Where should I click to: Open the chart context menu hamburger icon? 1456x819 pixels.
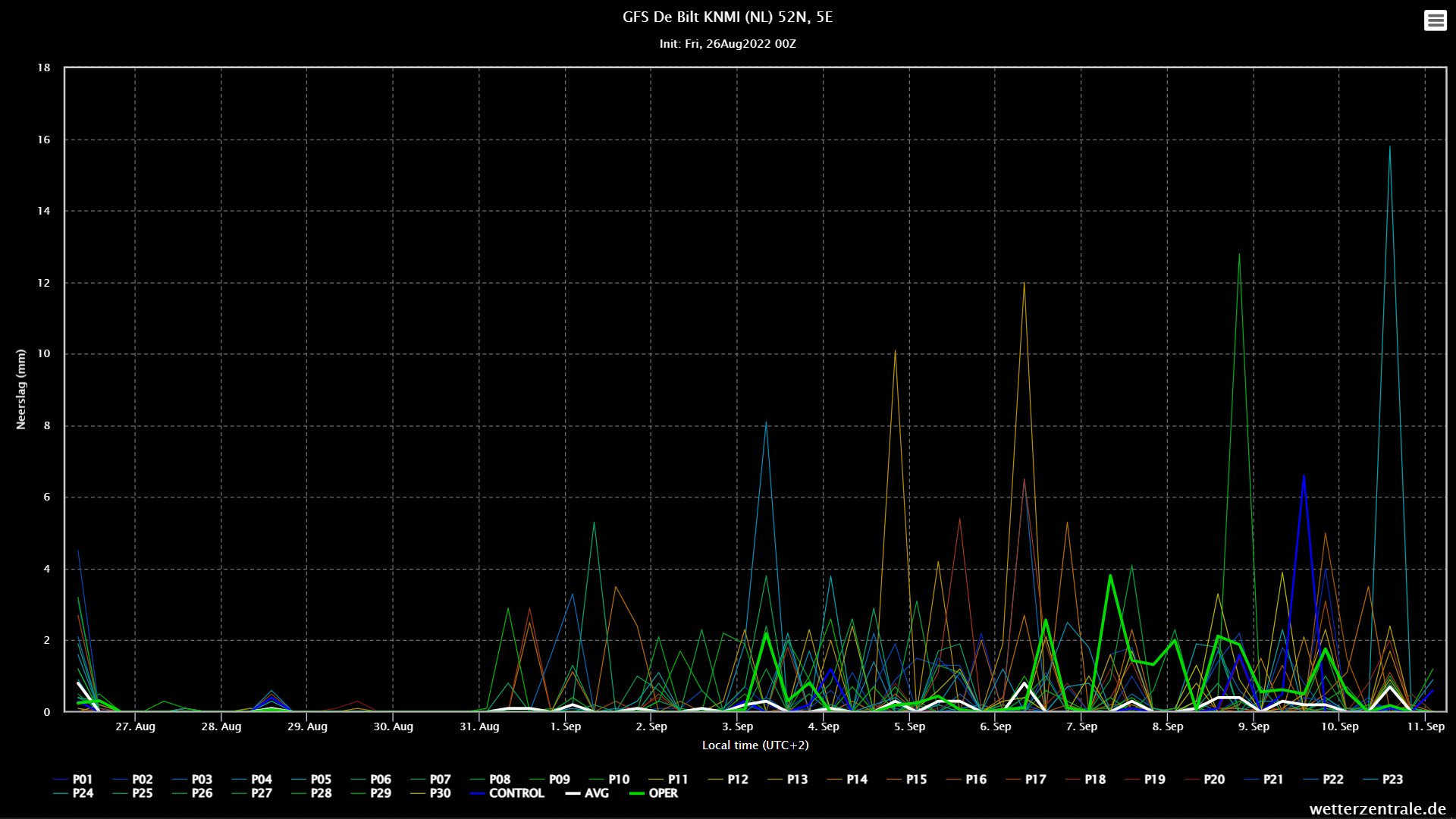pyautogui.click(x=1435, y=20)
